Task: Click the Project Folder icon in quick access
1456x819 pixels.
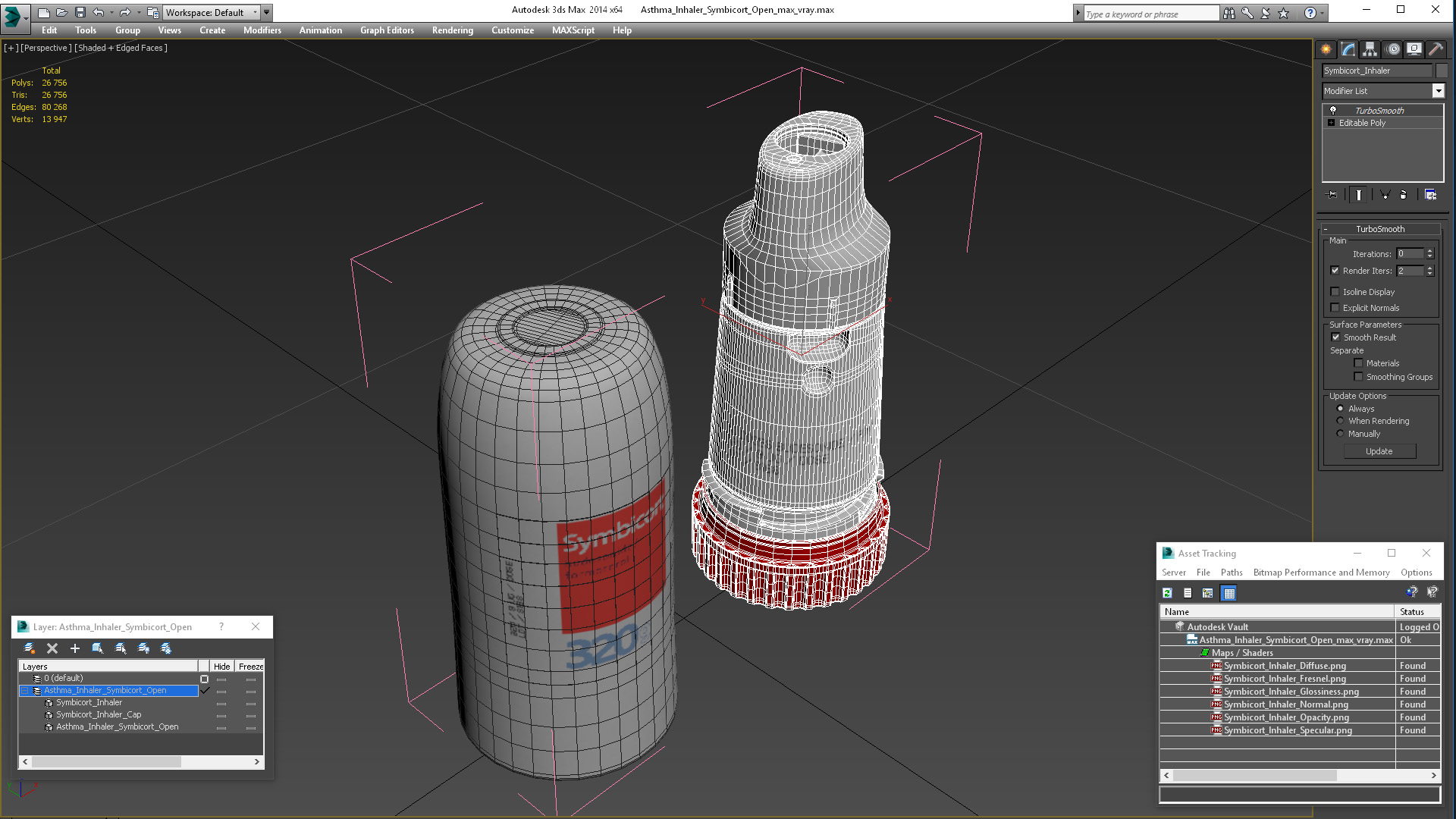Action: point(153,12)
